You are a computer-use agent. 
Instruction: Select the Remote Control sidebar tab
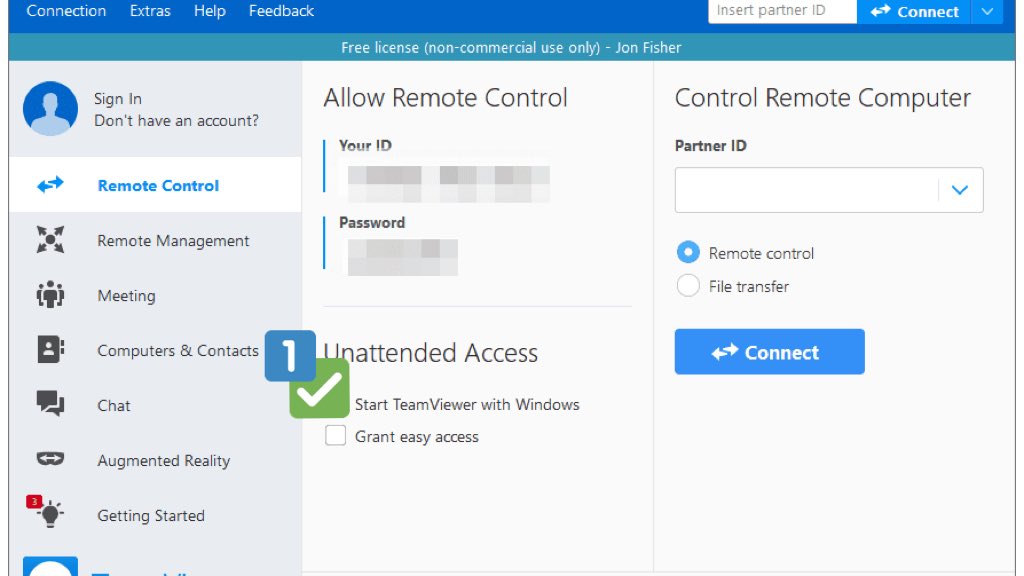tap(155, 185)
